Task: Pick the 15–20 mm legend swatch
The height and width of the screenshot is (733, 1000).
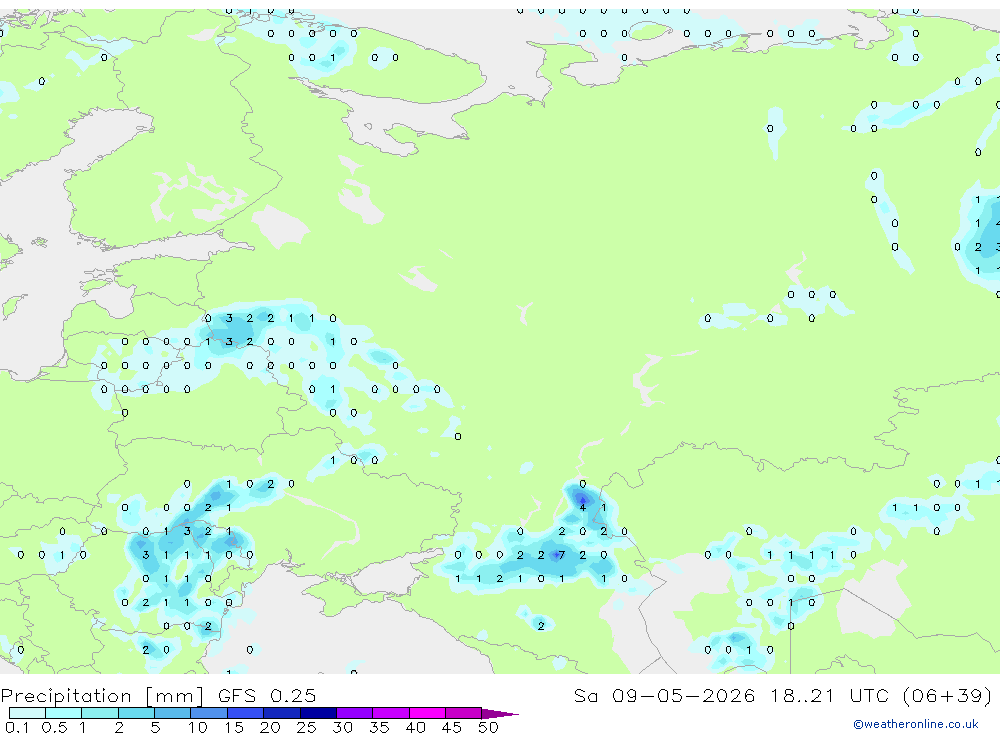Action: click(x=246, y=713)
